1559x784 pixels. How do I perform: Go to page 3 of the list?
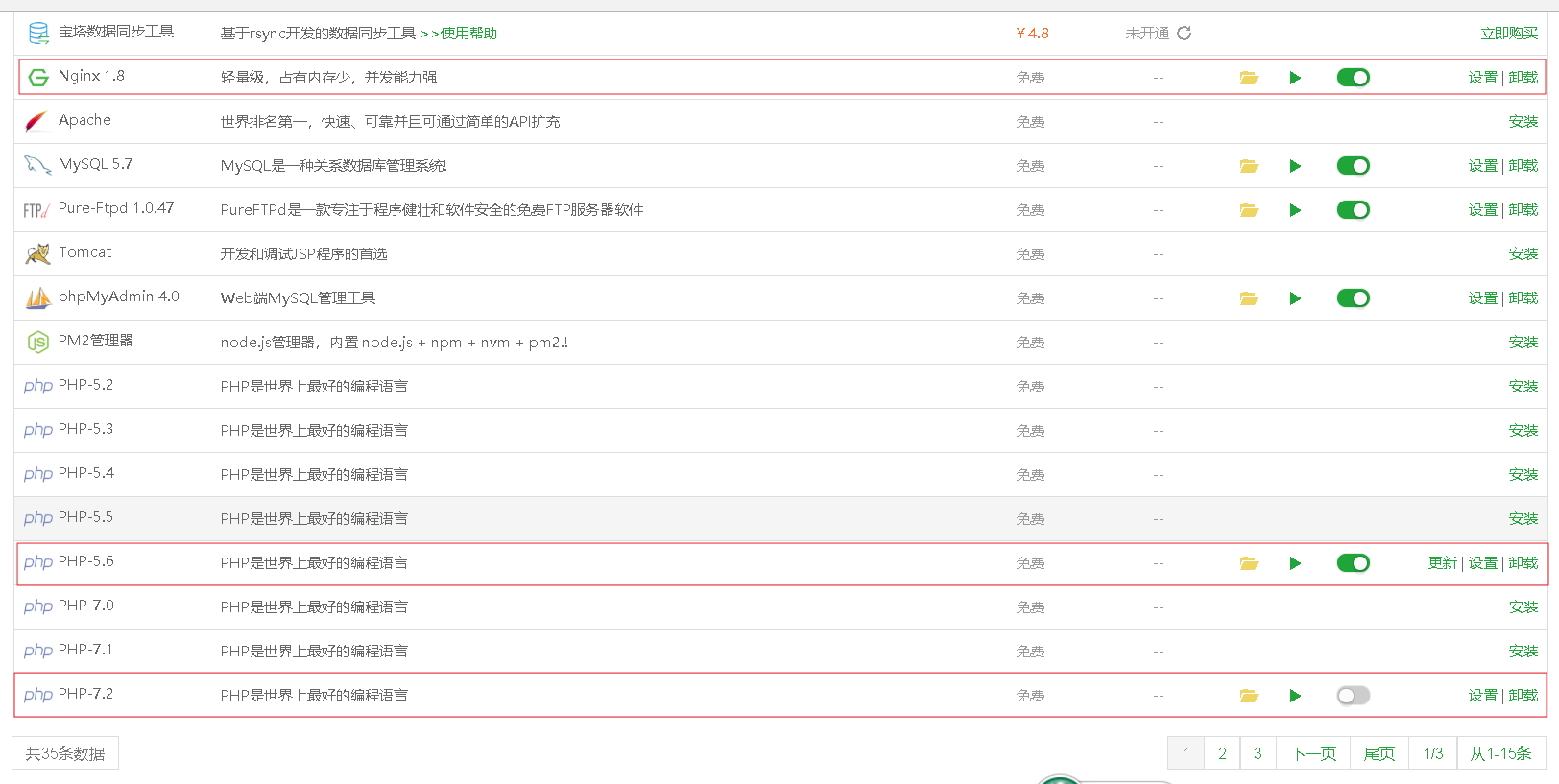(x=1258, y=753)
